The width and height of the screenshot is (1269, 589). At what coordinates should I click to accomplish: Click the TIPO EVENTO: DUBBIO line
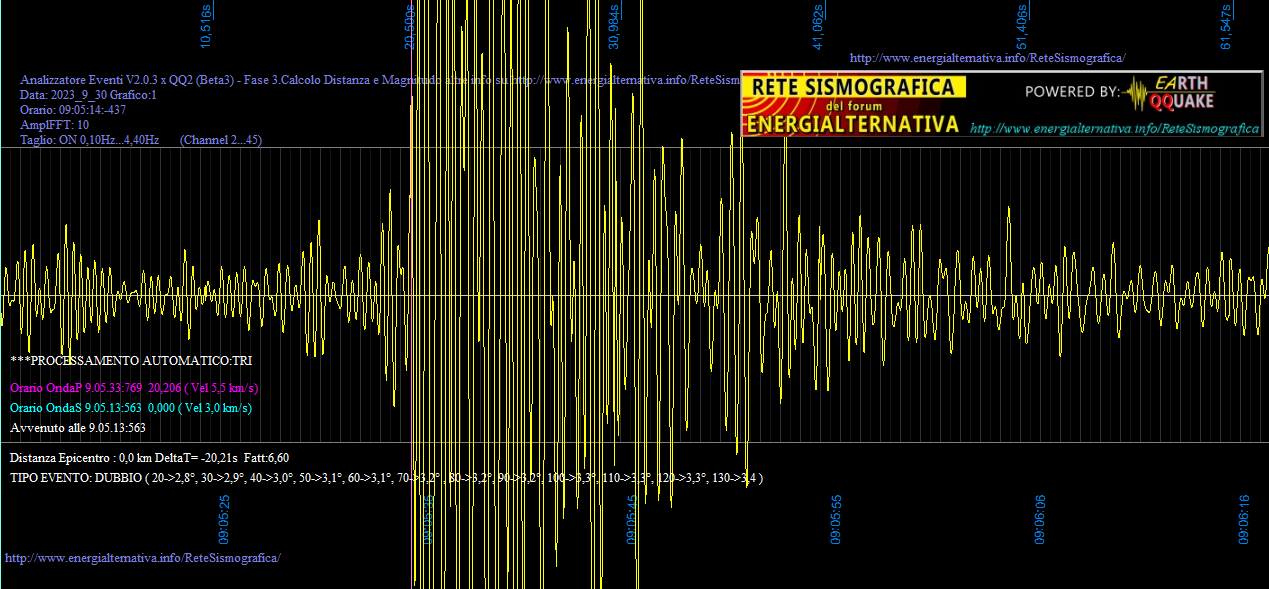pyautogui.click(x=387, y=478)
